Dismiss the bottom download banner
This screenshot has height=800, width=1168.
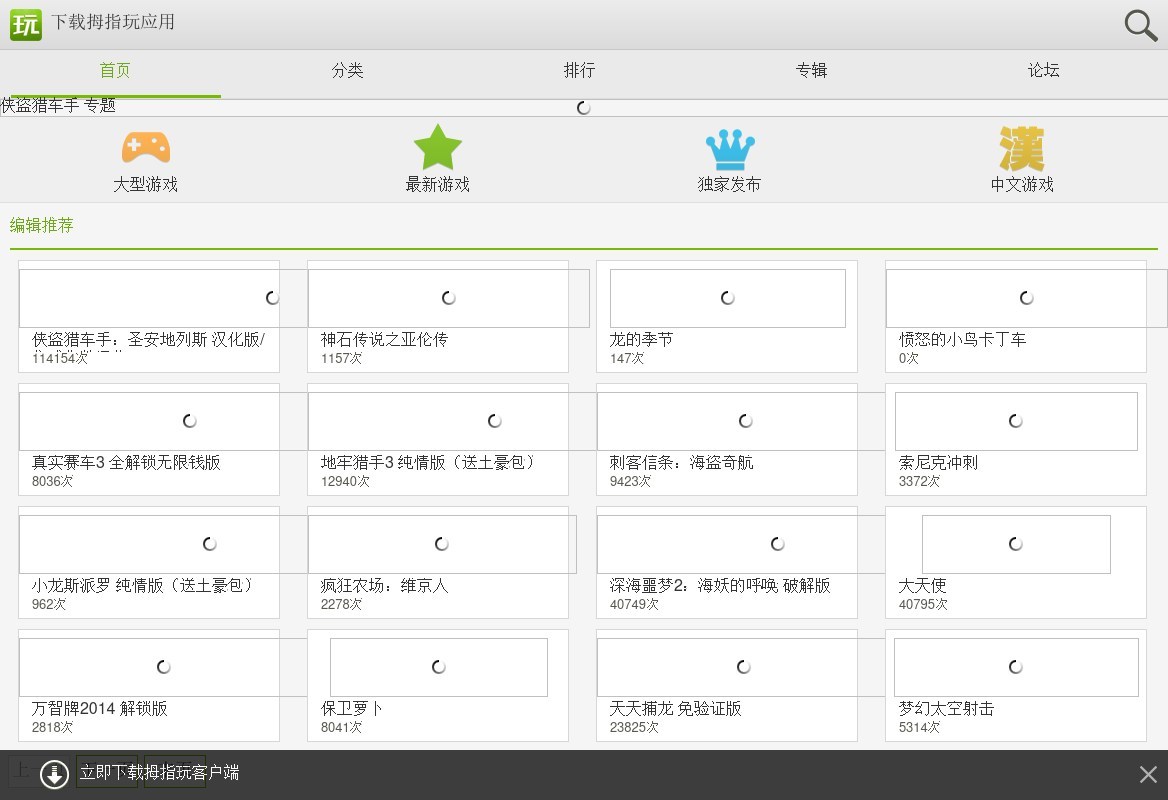[1148, 774]
